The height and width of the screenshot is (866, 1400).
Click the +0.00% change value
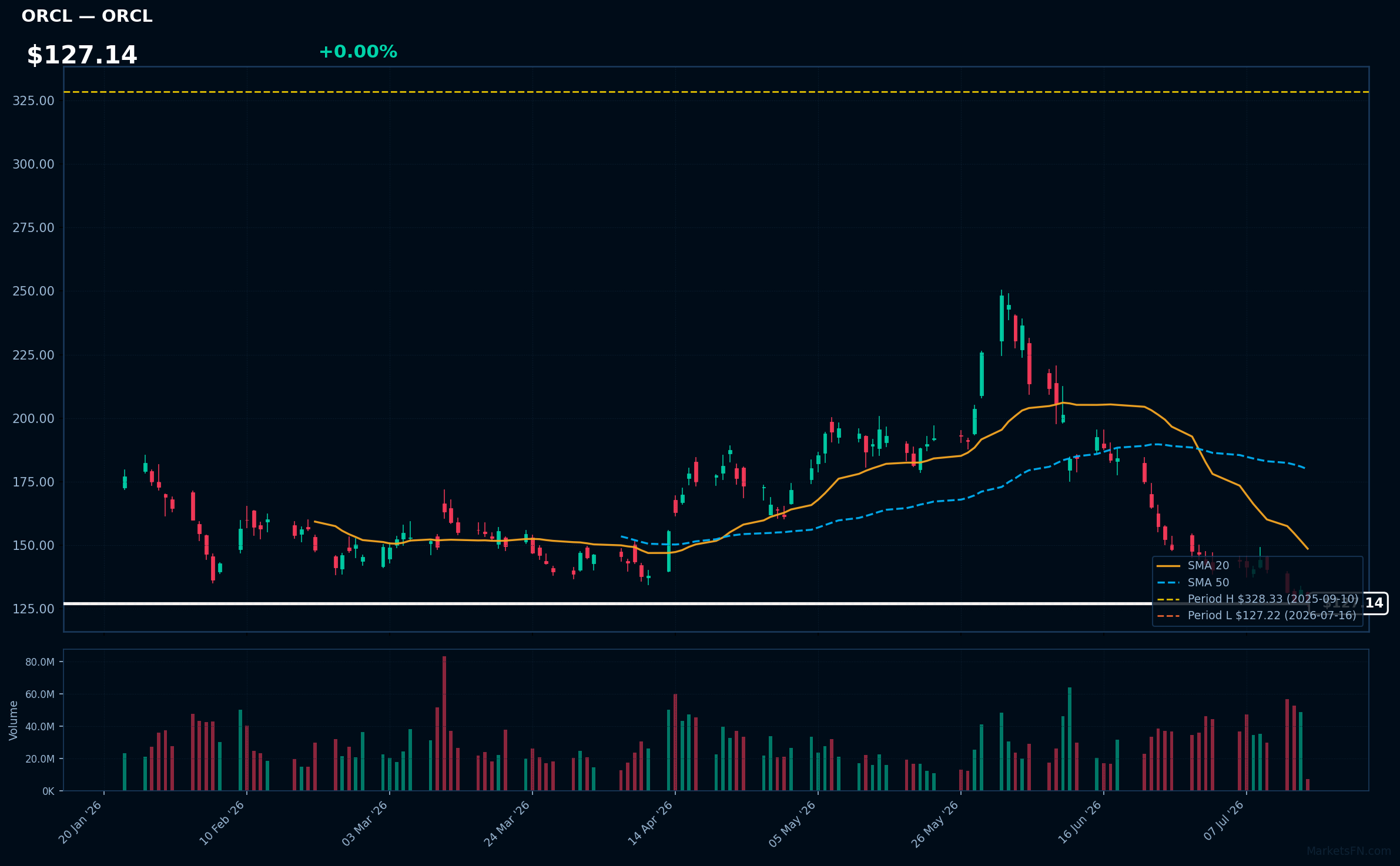[358, 52]
